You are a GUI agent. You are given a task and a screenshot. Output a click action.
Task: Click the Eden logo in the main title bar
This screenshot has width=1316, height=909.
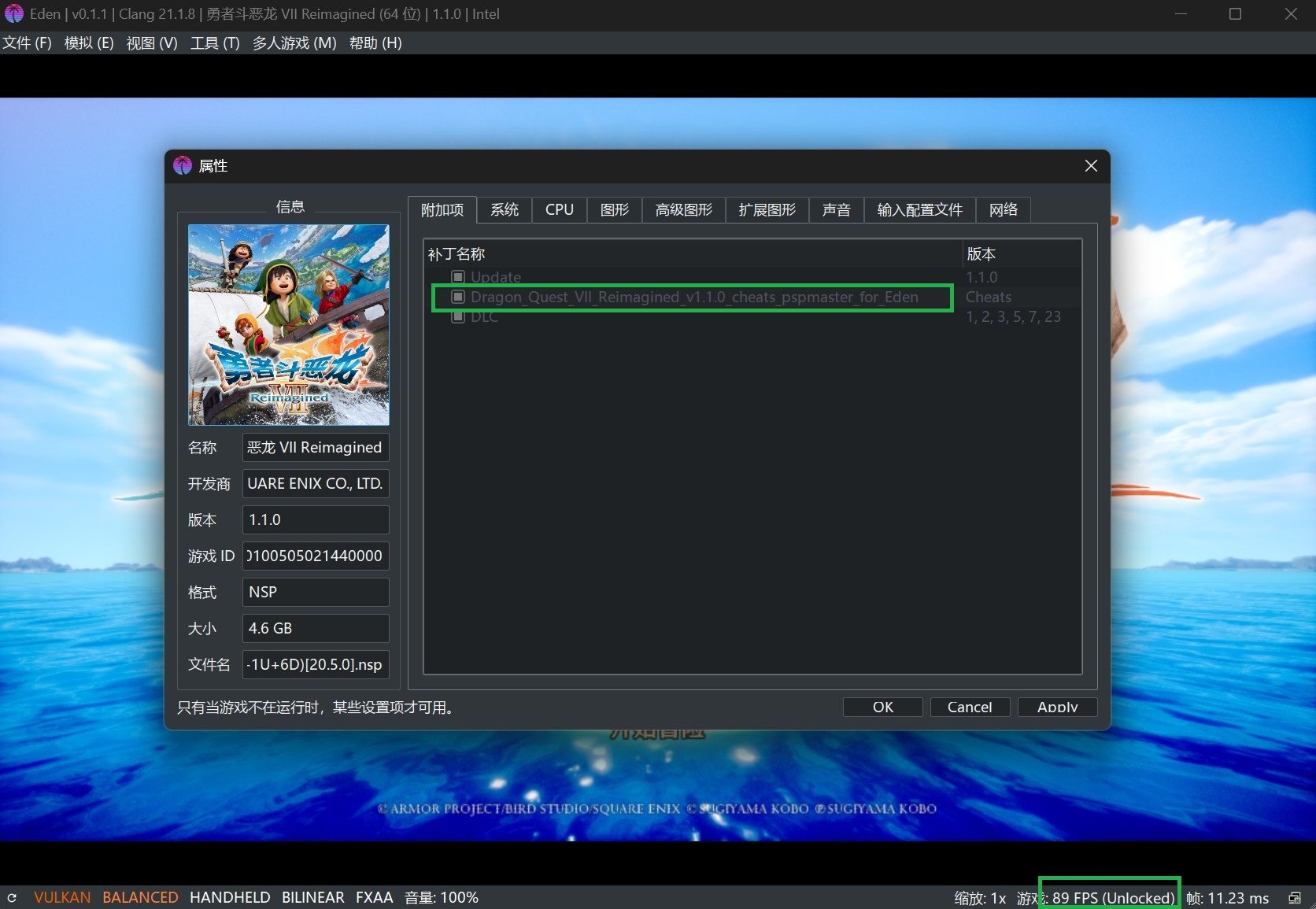[x=14, y=14]
